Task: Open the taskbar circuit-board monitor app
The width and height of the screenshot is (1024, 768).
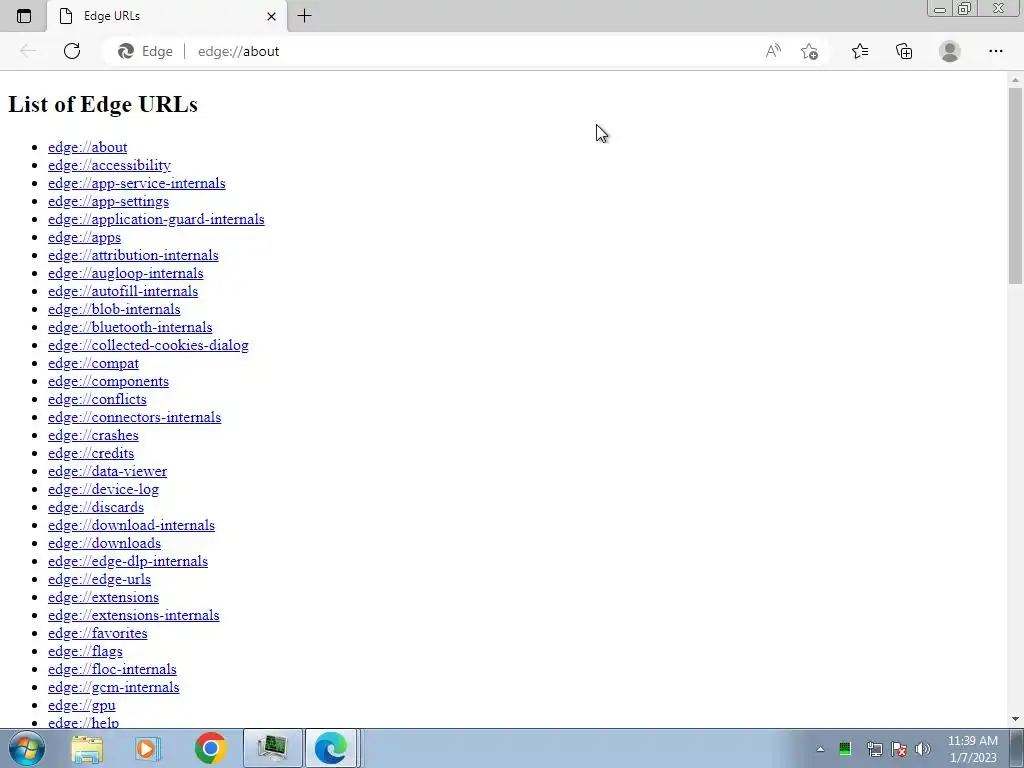Action: 272,748
